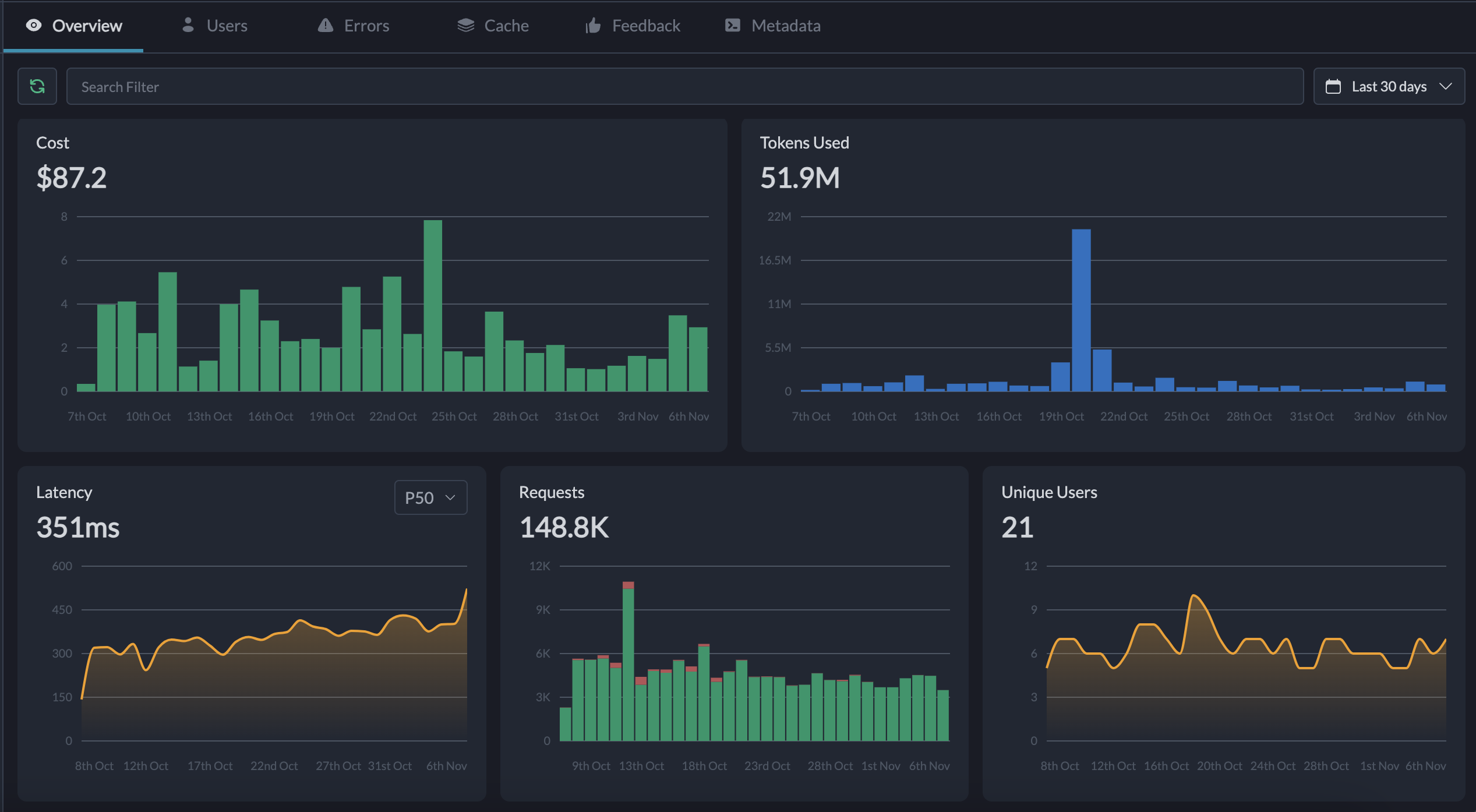Click the terminal icon beside Metadata
Image resolution: width=1476 pixels, height=812 pixels.
coord(733,25)
